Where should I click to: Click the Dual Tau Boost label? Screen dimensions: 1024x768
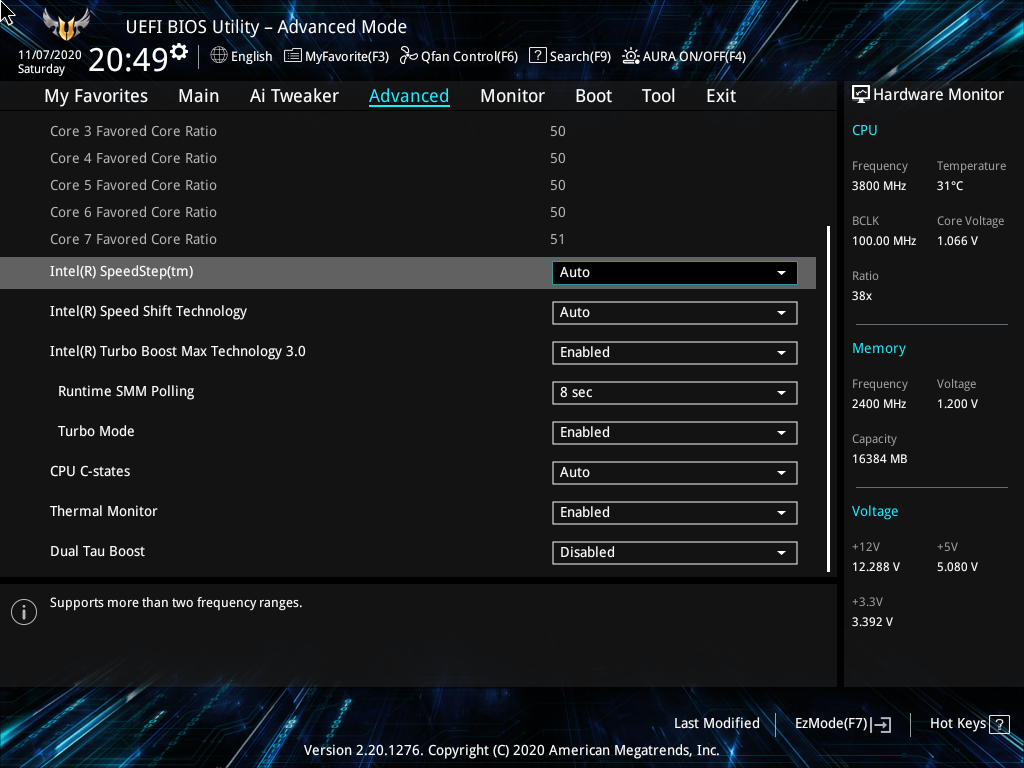(x=97, y=551)
